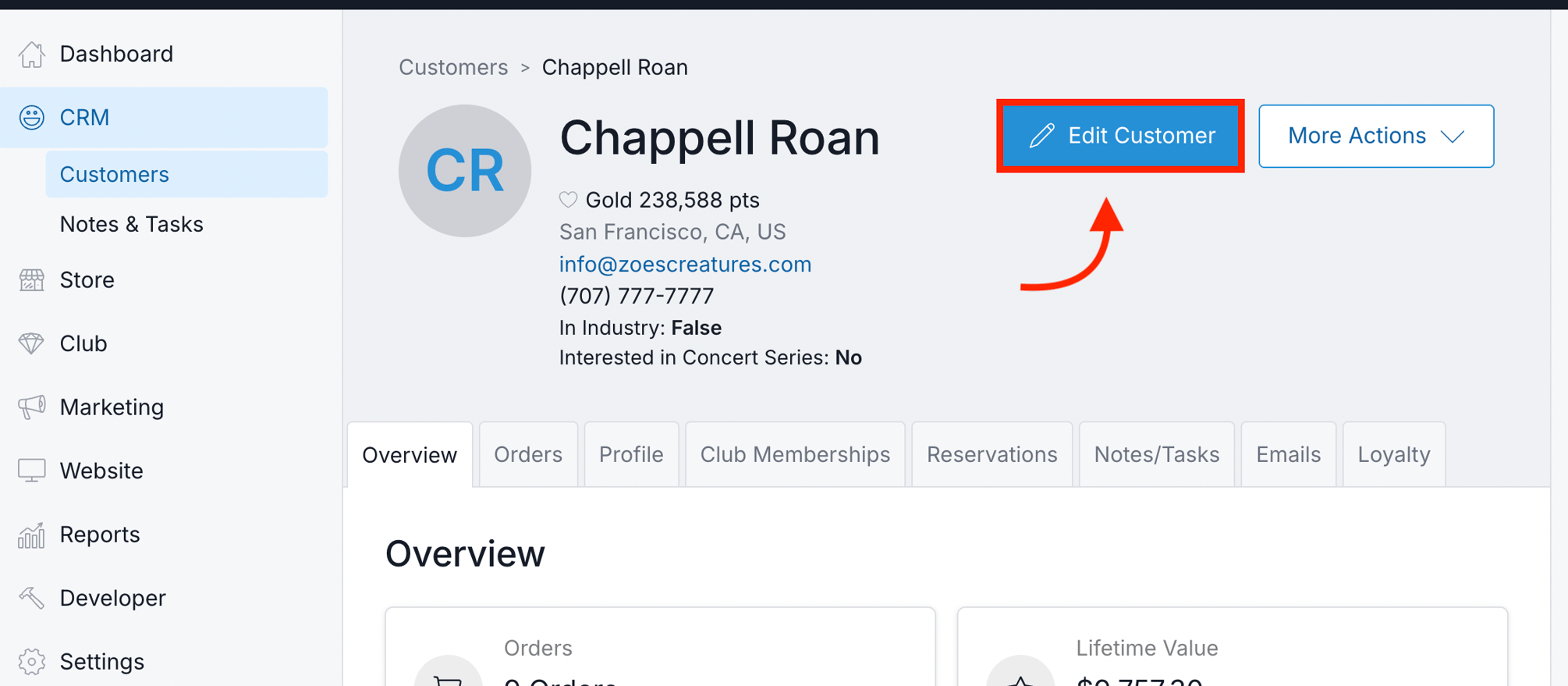Click the pencil icon on Edit Customer

(x=1042, y=136)
